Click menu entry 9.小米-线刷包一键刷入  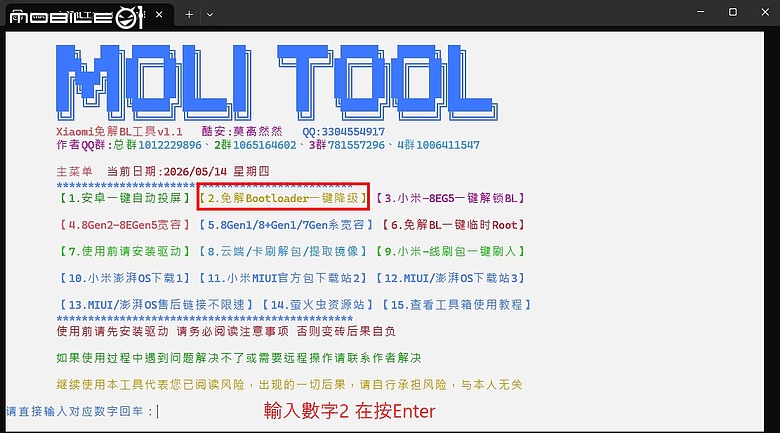point(450,251)
